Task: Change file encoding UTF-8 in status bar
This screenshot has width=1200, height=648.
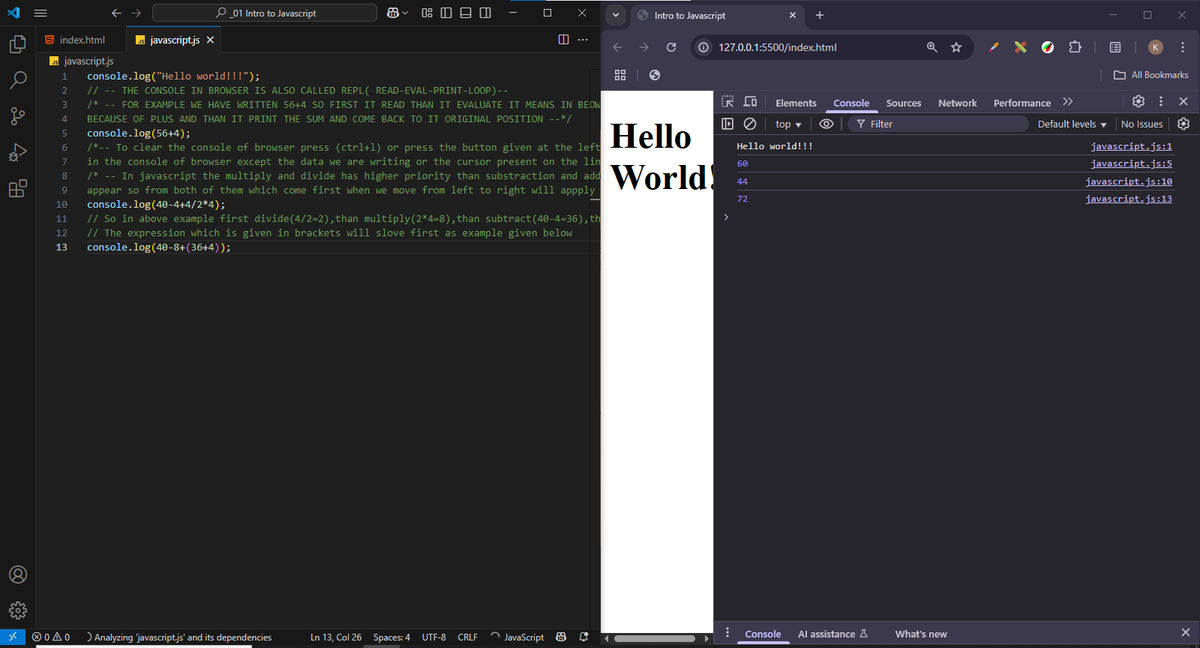Action: coord(434,637)
